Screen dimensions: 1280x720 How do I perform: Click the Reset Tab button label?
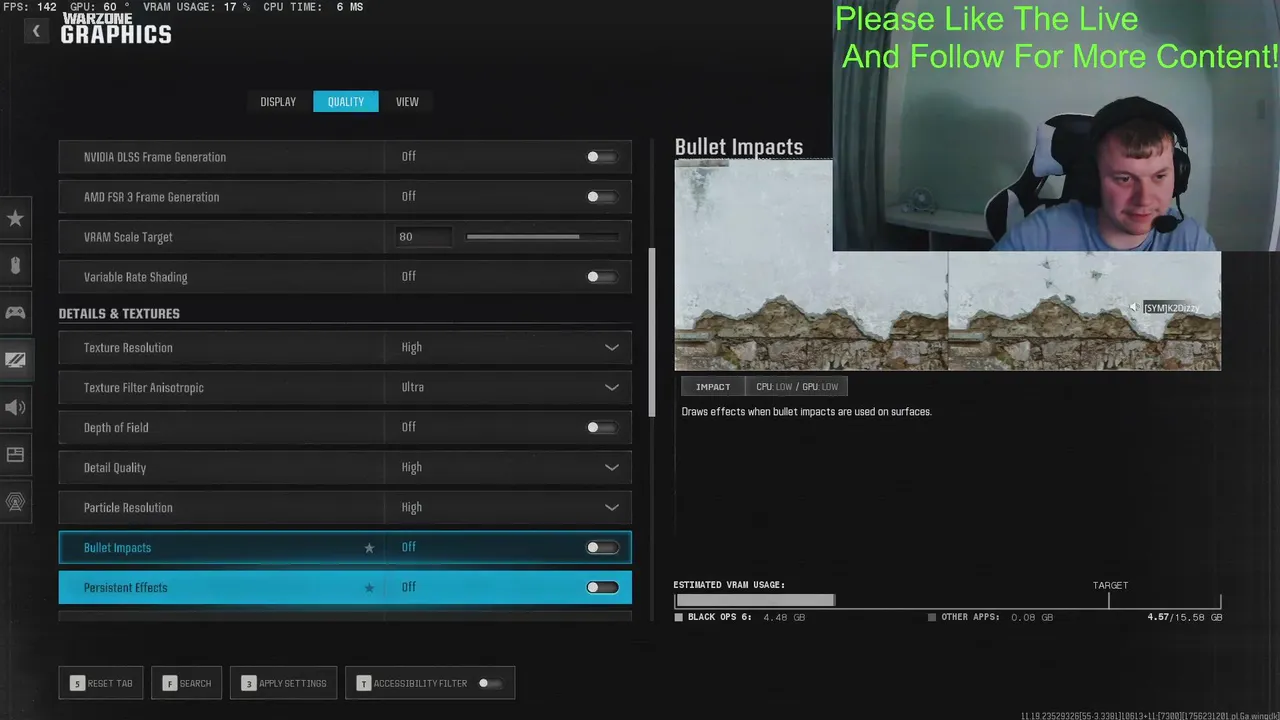(x=110, y=684)
